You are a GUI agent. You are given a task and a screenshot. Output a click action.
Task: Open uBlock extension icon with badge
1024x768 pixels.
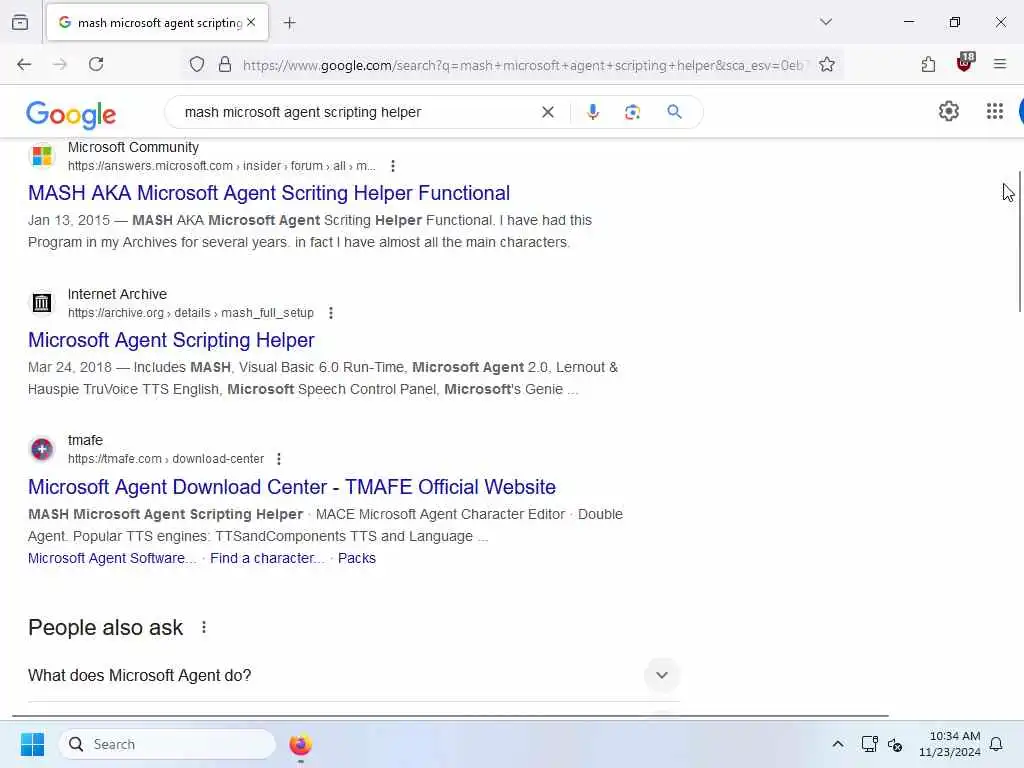(964, 63)
